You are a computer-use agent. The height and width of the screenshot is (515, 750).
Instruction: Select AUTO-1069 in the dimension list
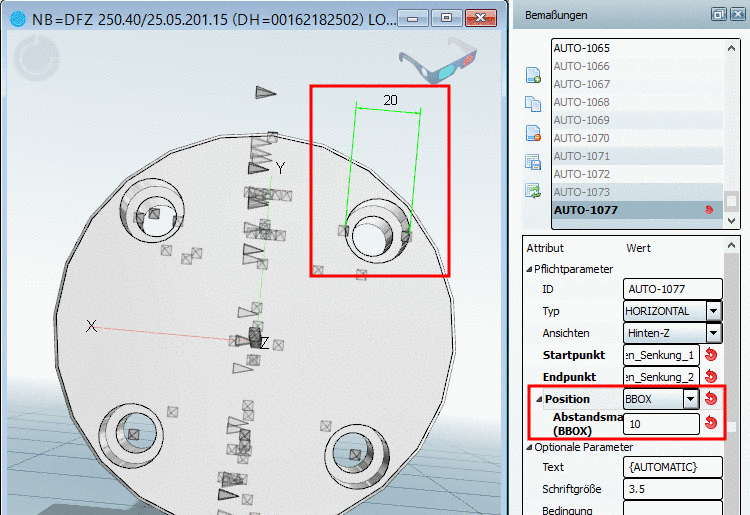point(637,120)
